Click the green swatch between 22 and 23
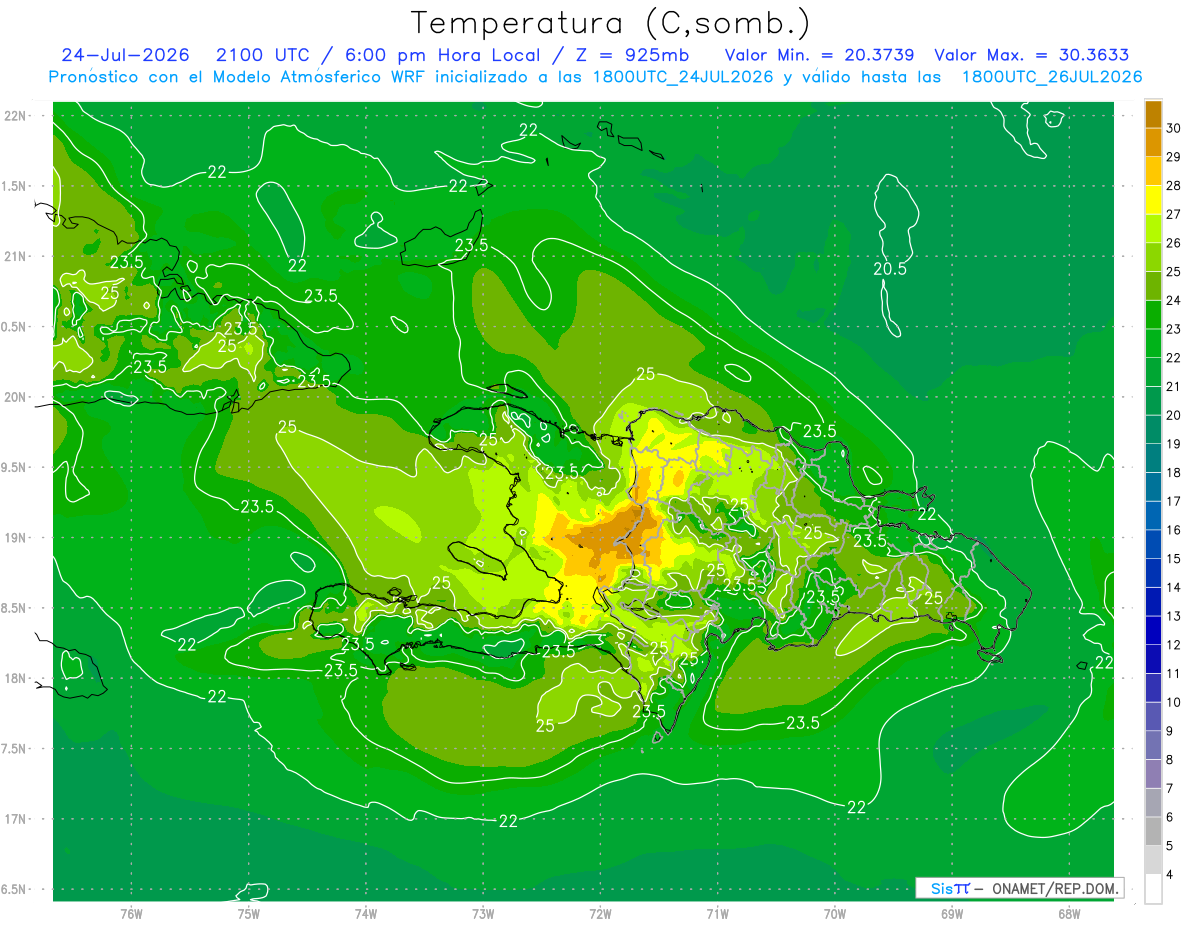This screenshot has height=927, width=1200. (1153, 344)
